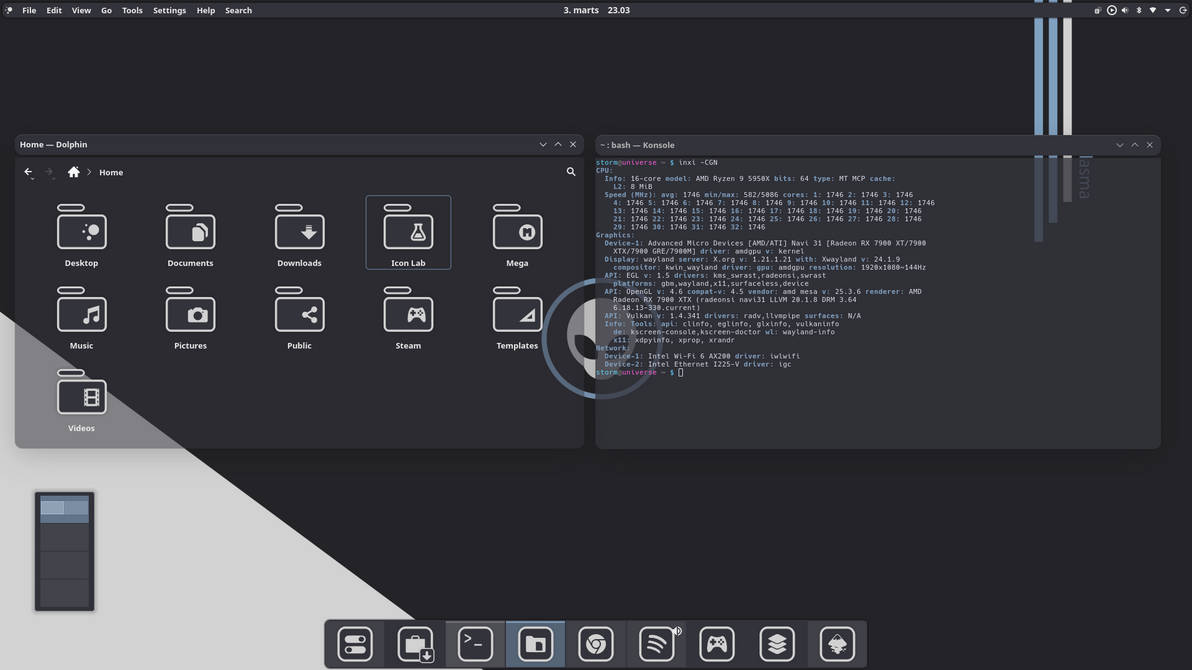Open Spotify from the dock

[655, 644]
